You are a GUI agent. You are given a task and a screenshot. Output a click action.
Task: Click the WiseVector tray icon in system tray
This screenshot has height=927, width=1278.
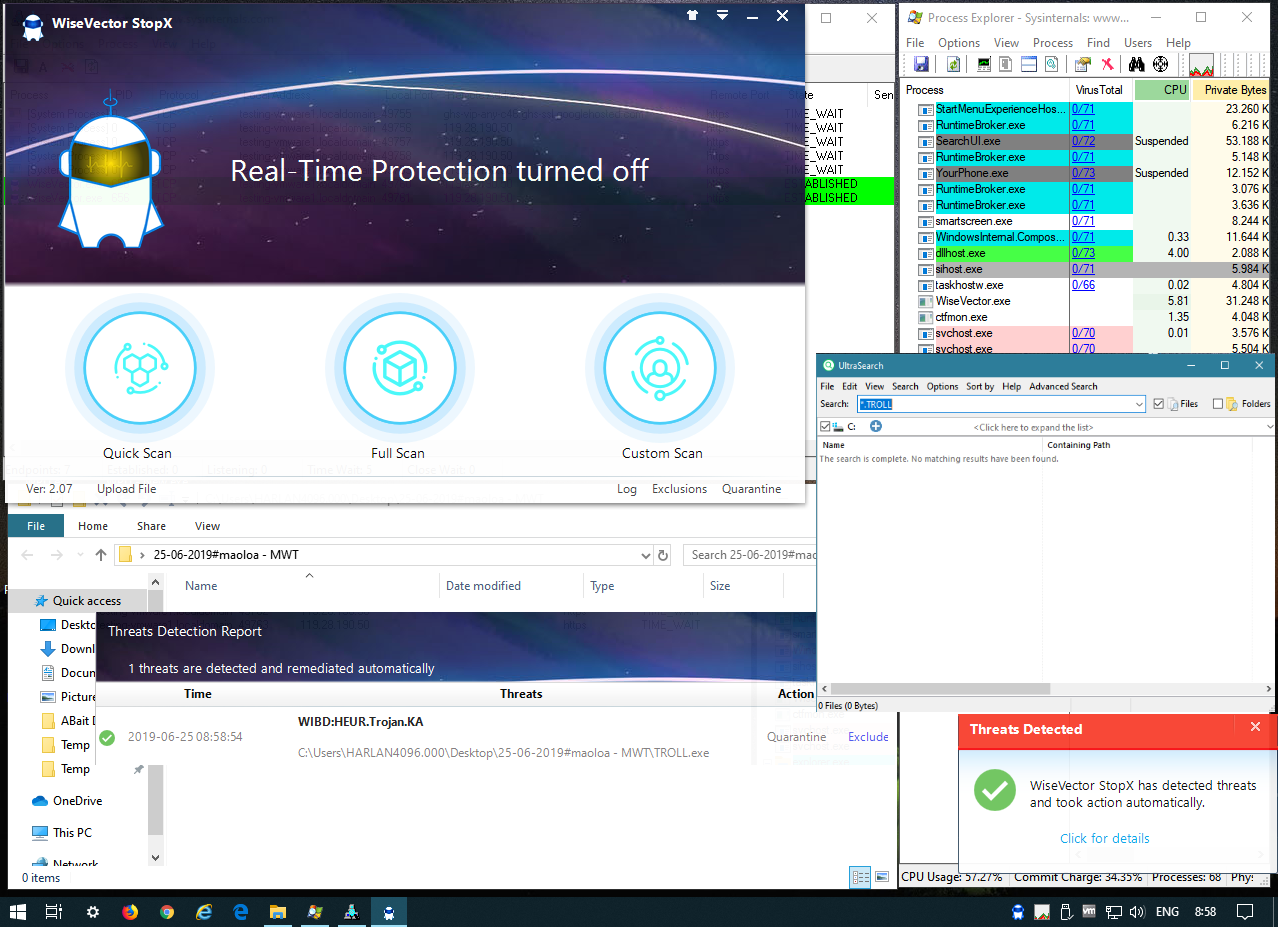(1018, 911)
